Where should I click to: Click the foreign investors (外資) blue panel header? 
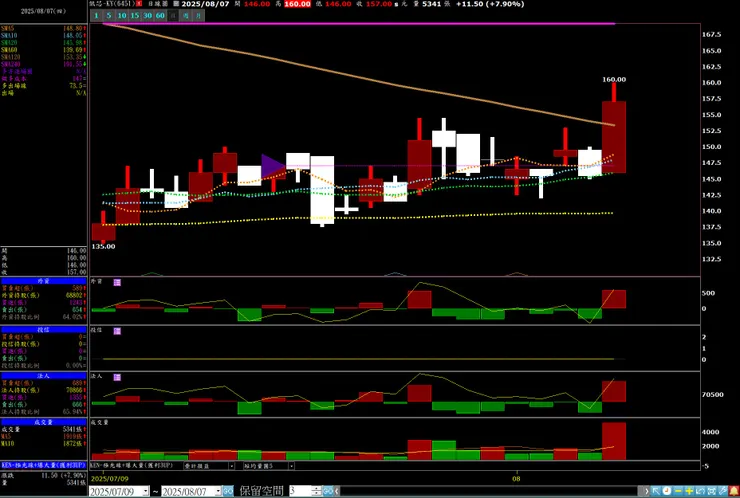(43, 281)
